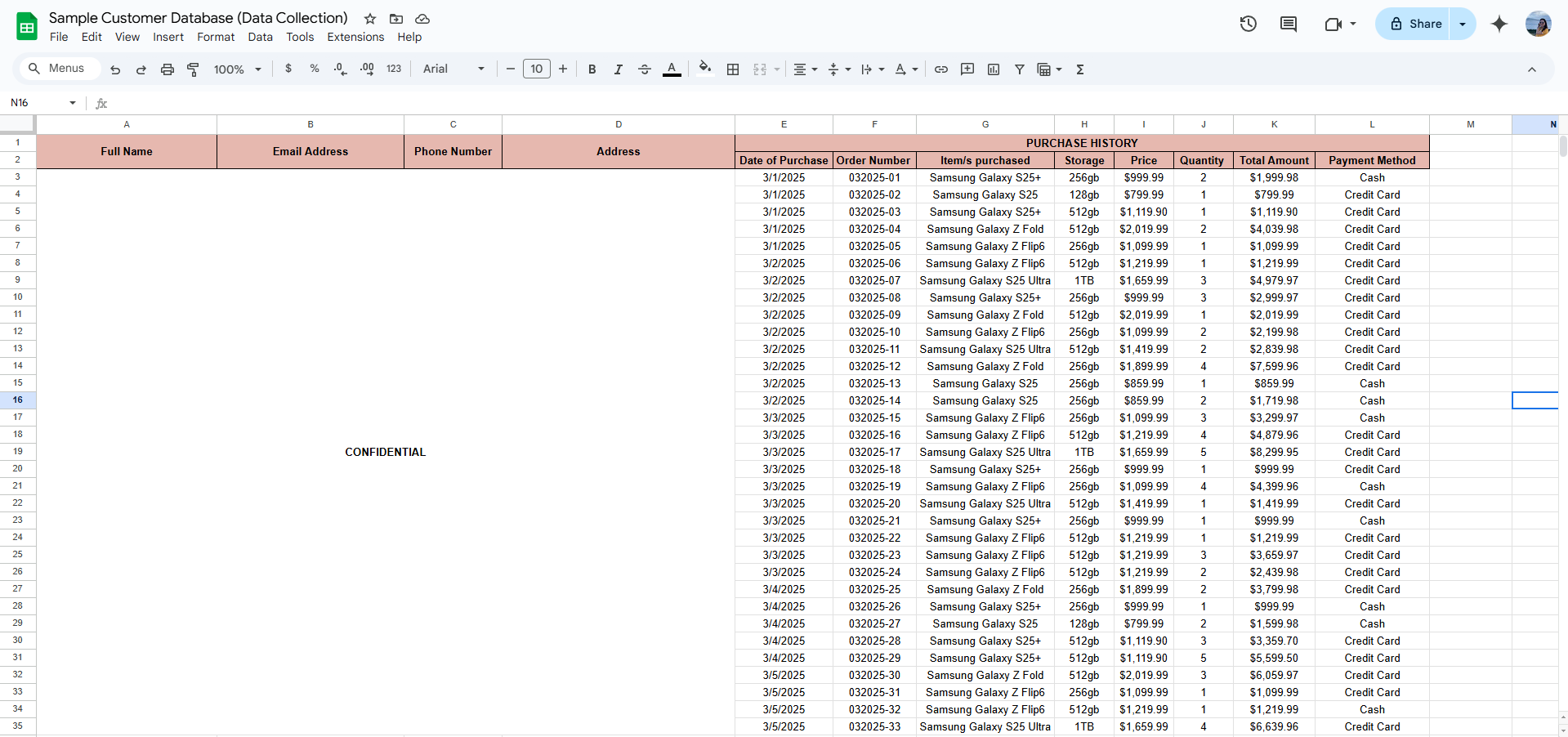Image resolution: width=1568 pixels, height=737 pixels.
Task: Click the Merge cells icon
Action: 760,69
